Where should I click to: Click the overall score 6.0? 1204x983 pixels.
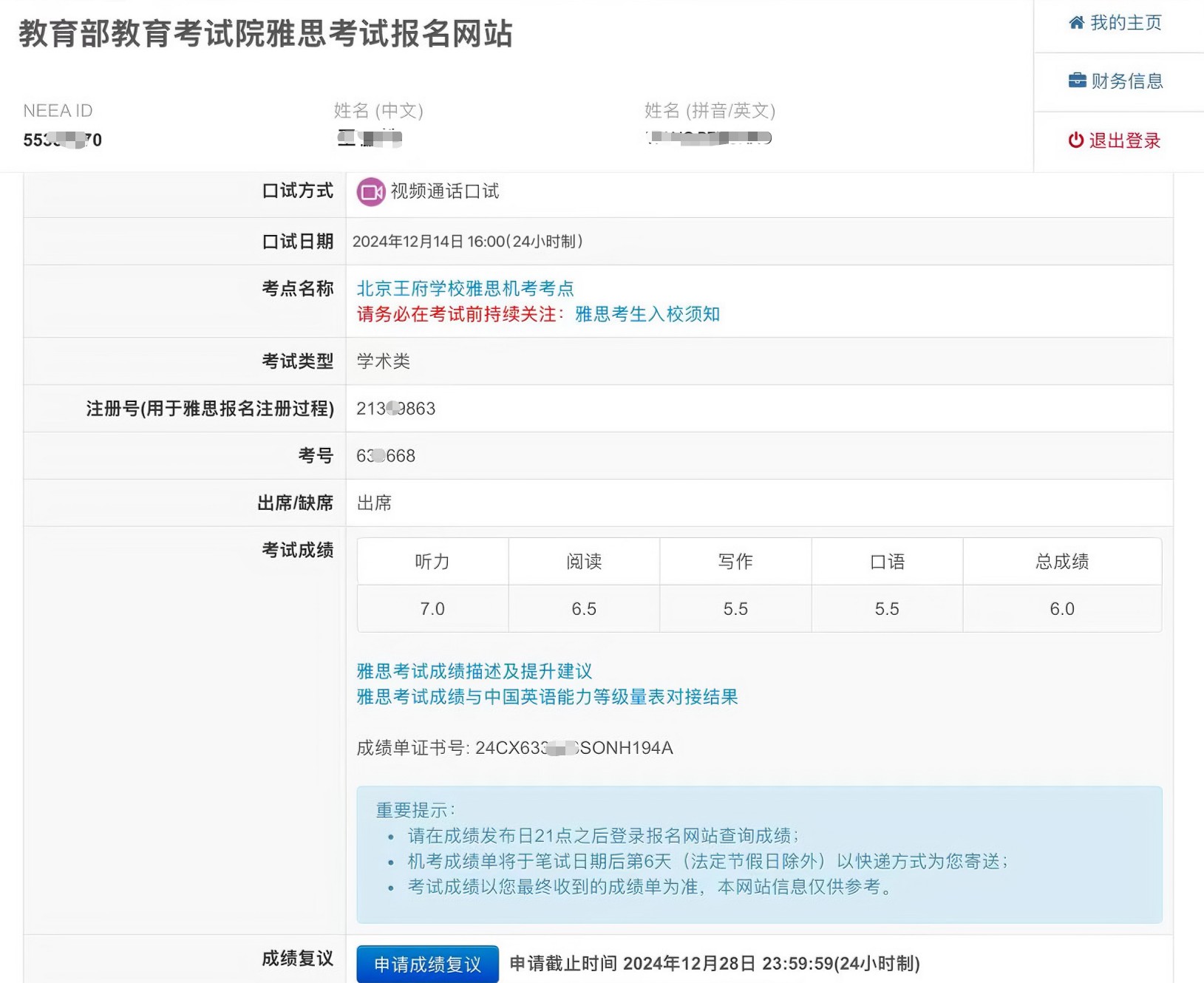pos(1062,609)
